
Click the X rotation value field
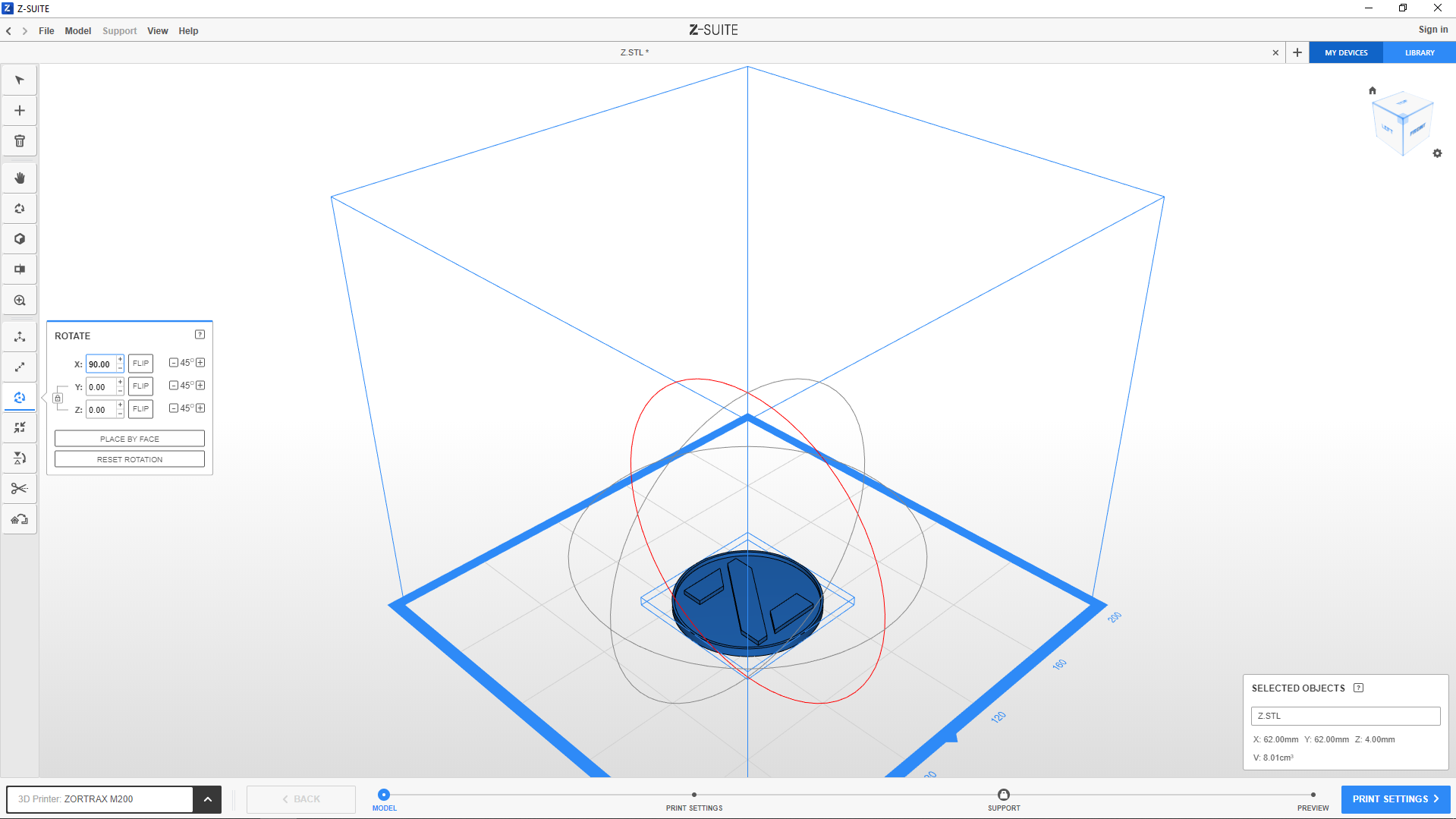point(100,364)
